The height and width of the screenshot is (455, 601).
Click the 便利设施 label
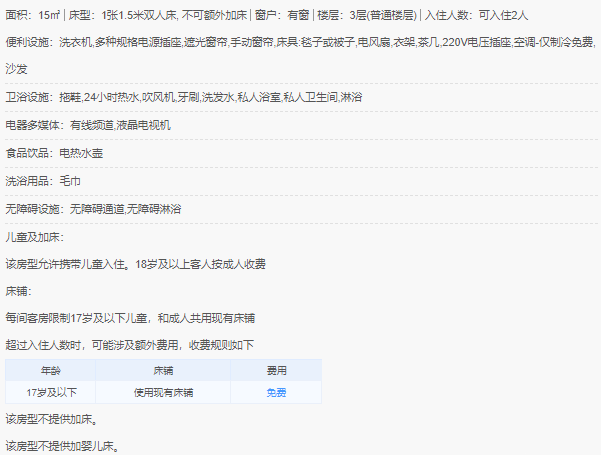click(x=27, y=42)
